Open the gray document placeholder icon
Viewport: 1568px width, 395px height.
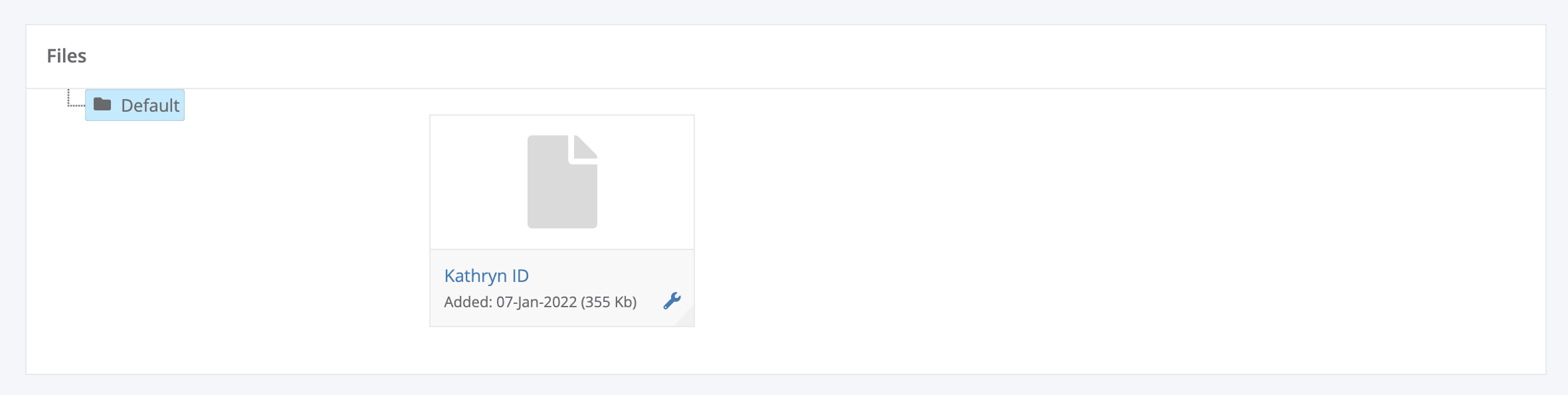(562, 182)
